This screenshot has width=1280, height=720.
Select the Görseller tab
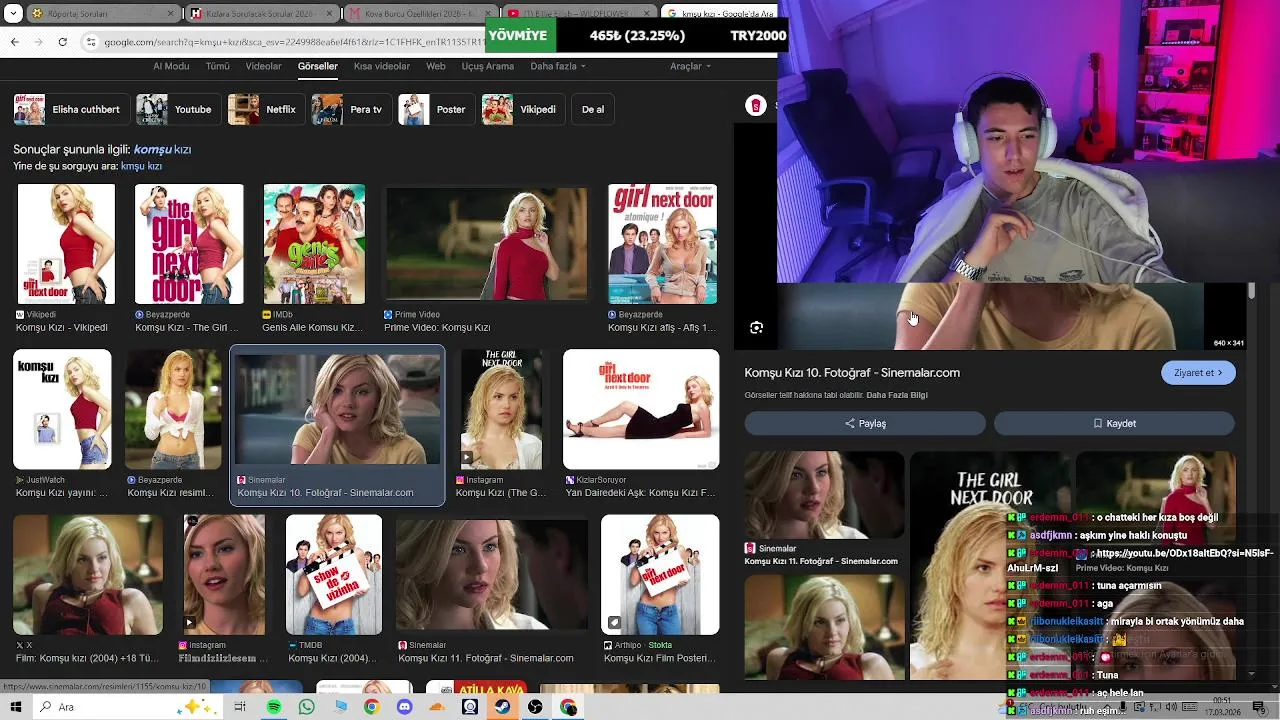click(318, 66)
